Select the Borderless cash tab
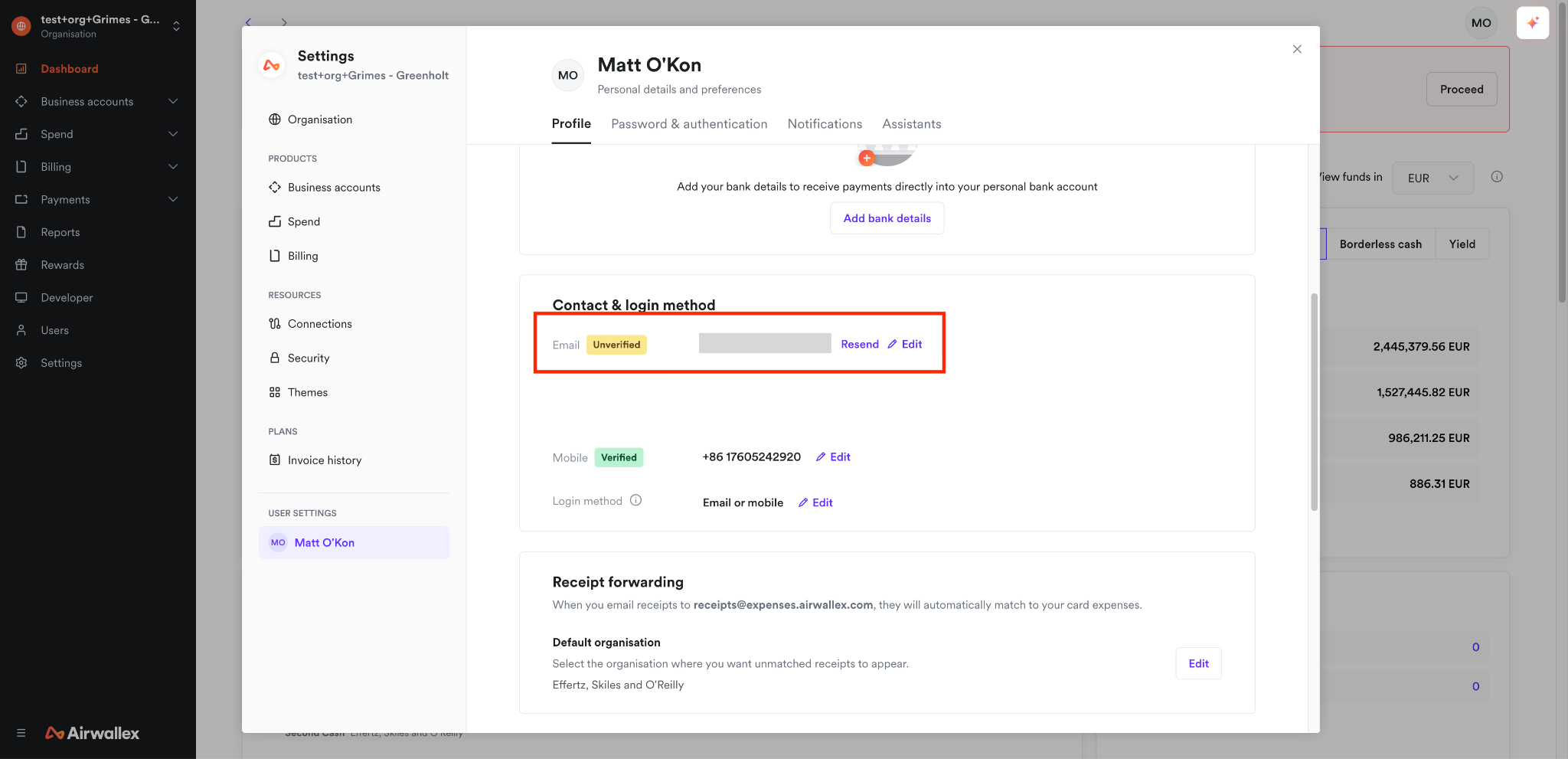 pos(1380,244)
